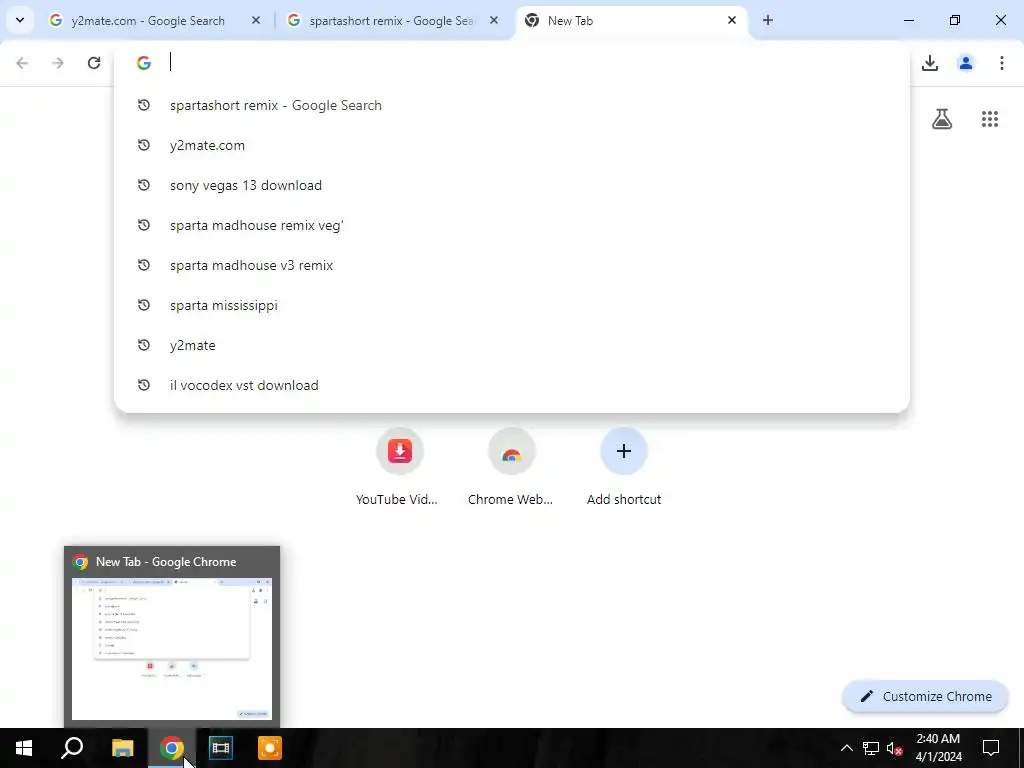This screenshot has width=1024, height=768.
Task: Choose suggestion 'spartashort remix - Google Search'
Action: tap(512, 105)
